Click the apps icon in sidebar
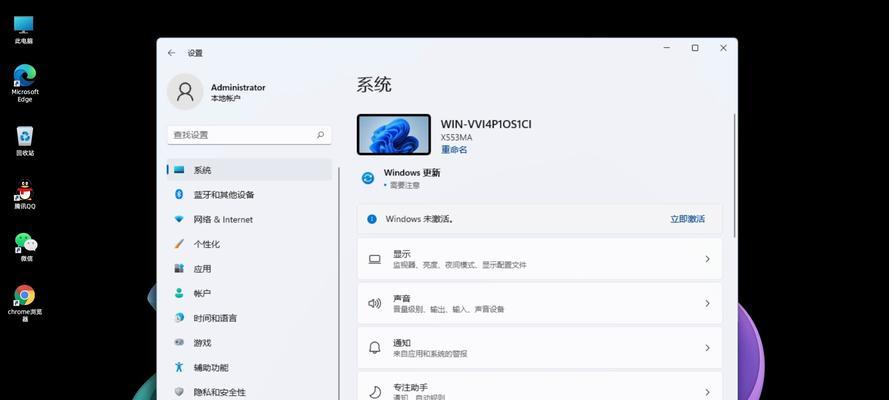Image resolution: width=889 pixels, height=400 pixels. tap(179, 269)
